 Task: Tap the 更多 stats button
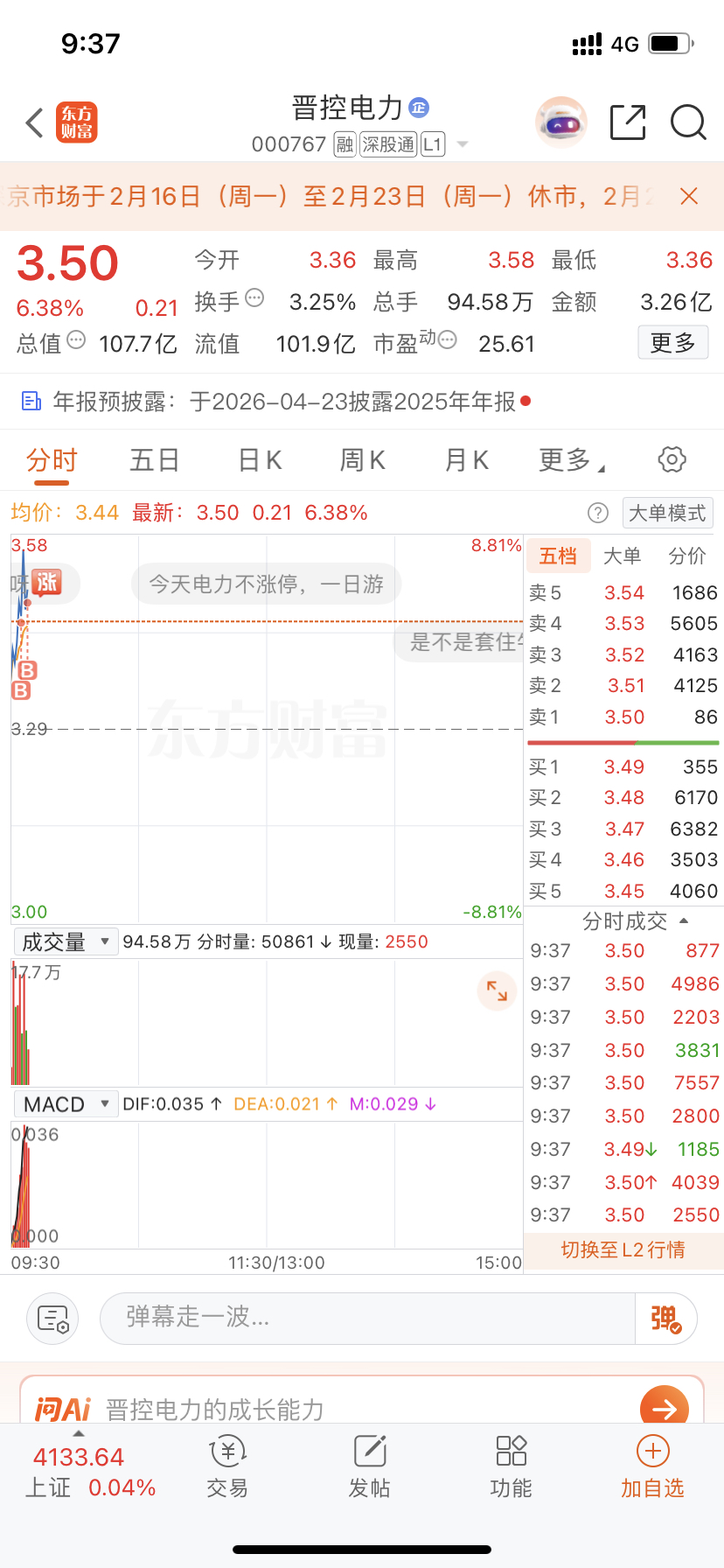point(672,343)
